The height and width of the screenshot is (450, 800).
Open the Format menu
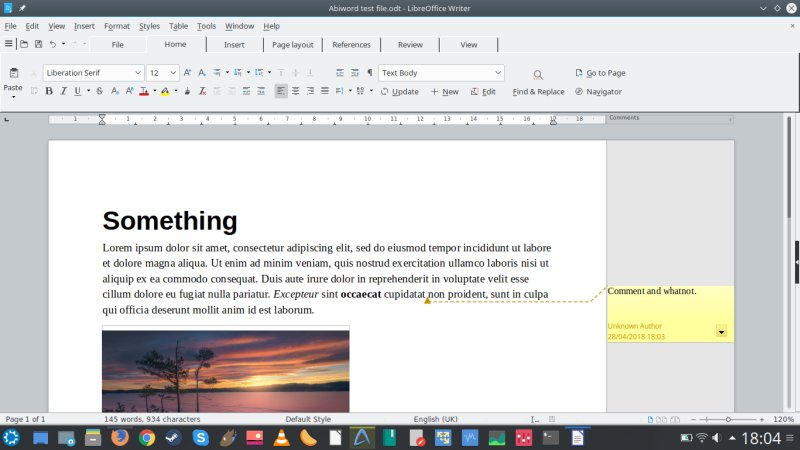pos(116,26)
